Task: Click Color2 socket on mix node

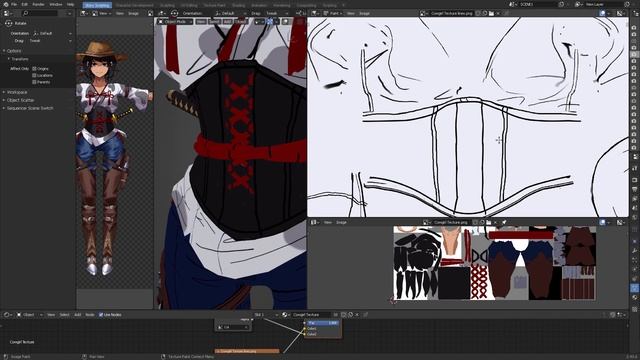Action: tap(304, 334)
